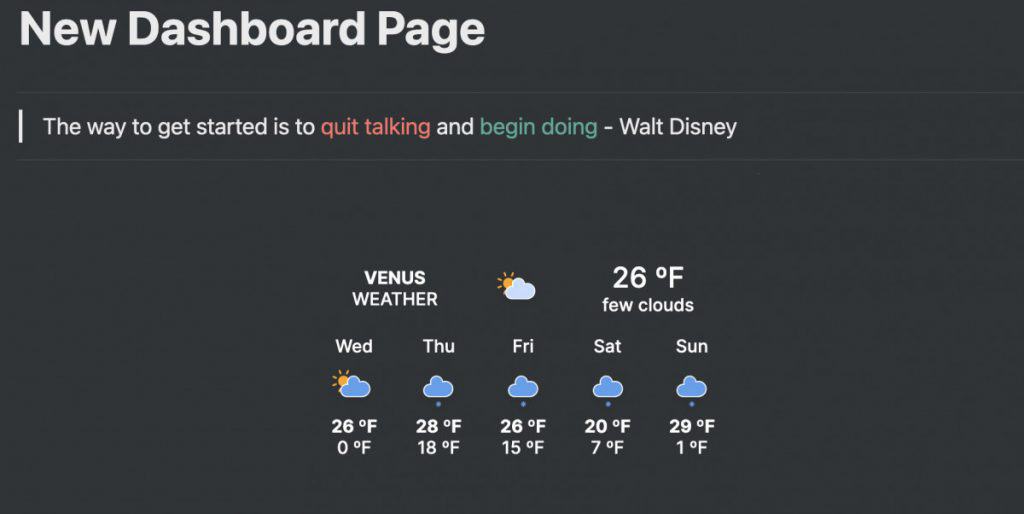Click Wednesday's partly sunny forecast icon
This screenshot has height=514, width=1024.
[x=351, y=384]
